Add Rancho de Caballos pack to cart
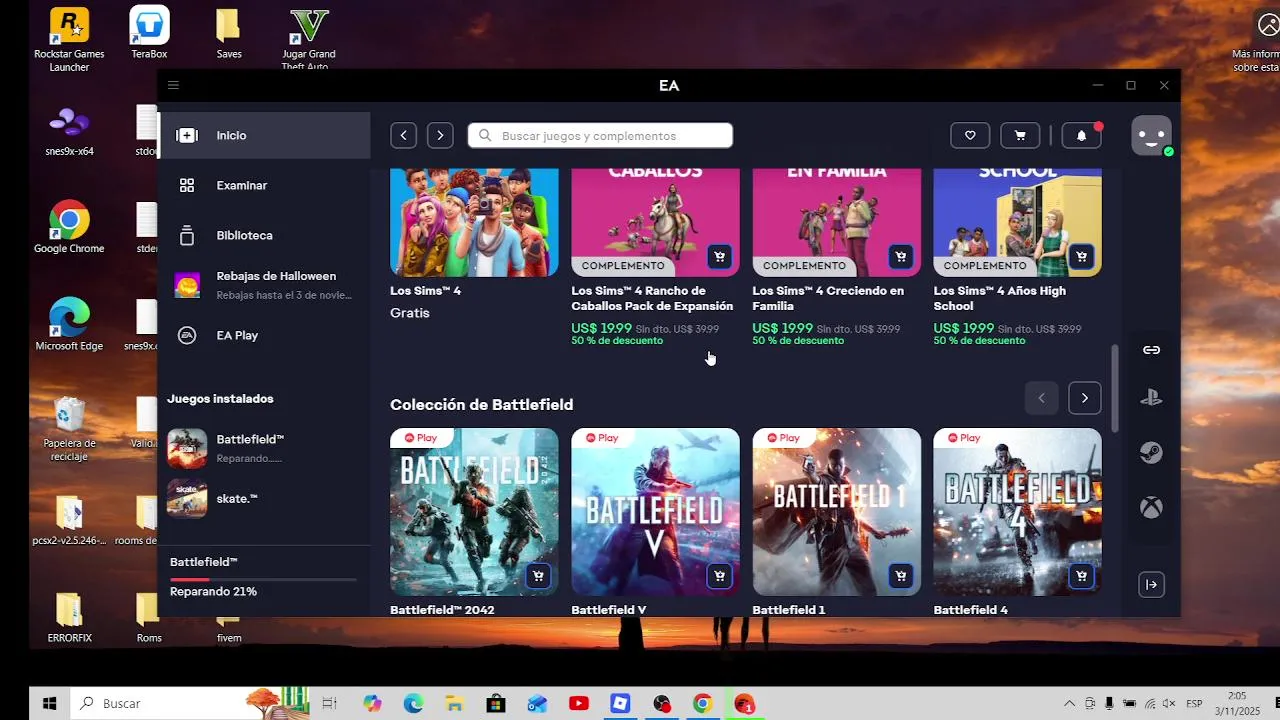The image size is (1280, 720). pos(719,257)
